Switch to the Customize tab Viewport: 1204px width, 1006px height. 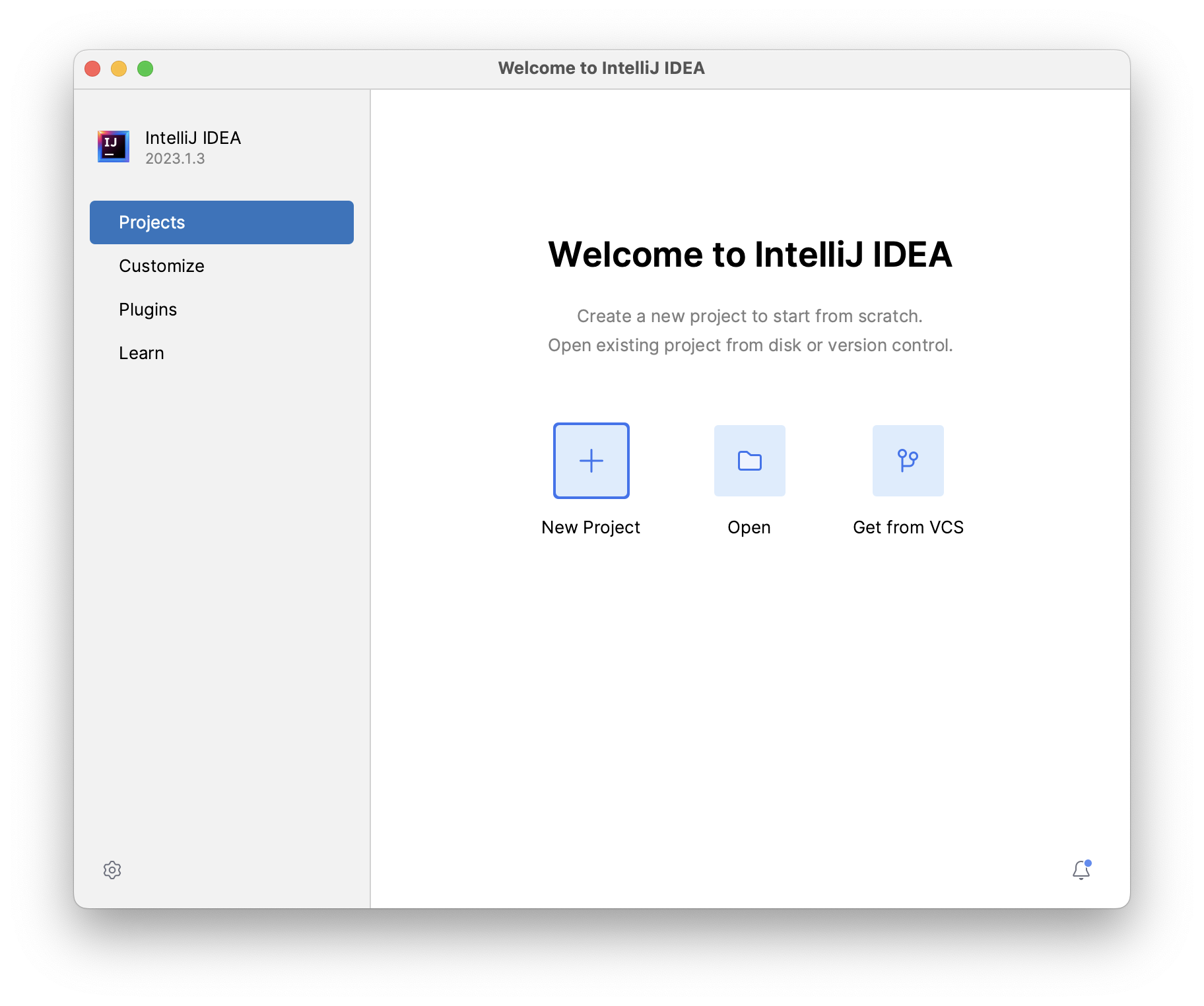162,266
